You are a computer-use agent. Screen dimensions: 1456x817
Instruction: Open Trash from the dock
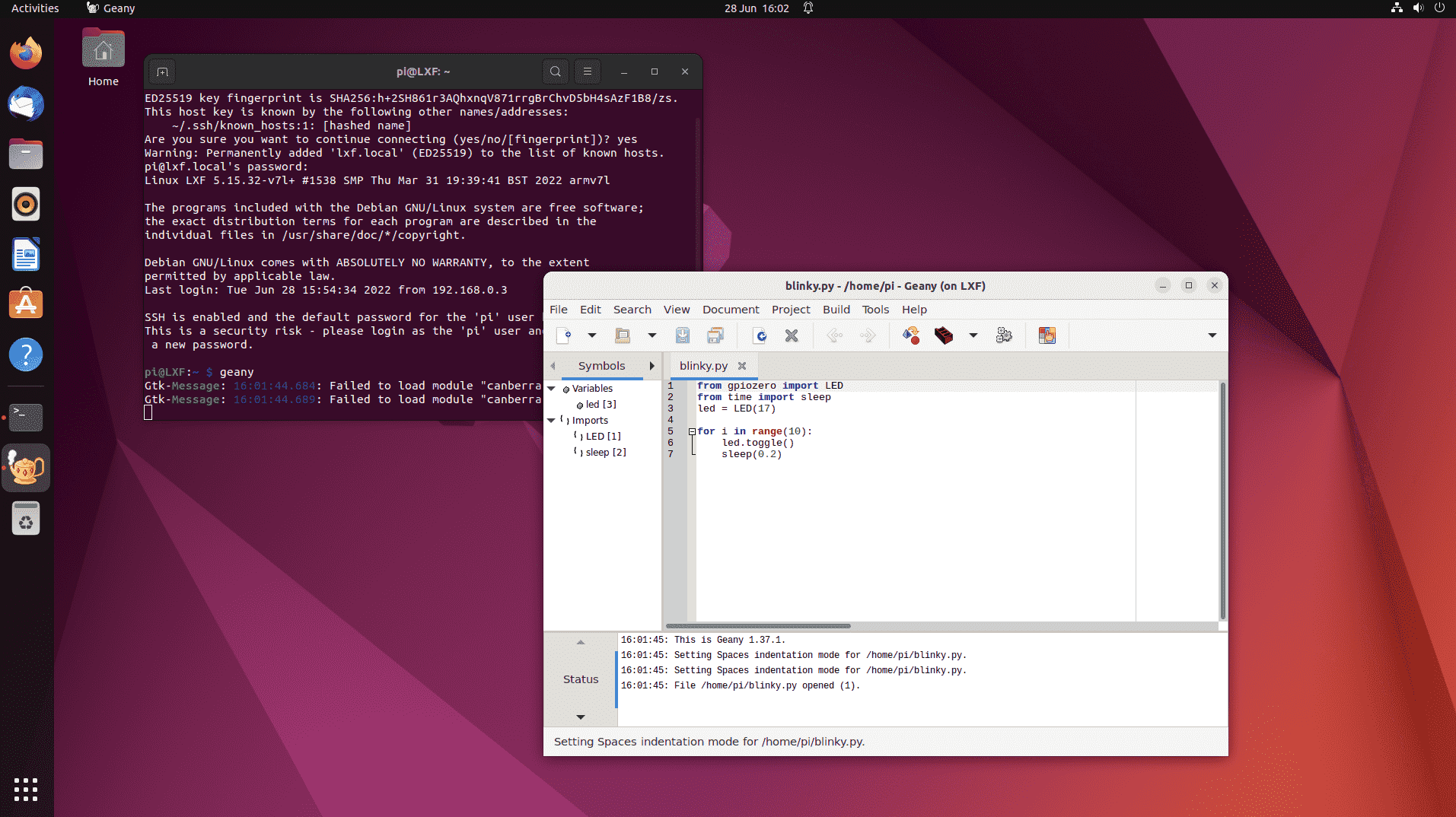tap(26, 519)
